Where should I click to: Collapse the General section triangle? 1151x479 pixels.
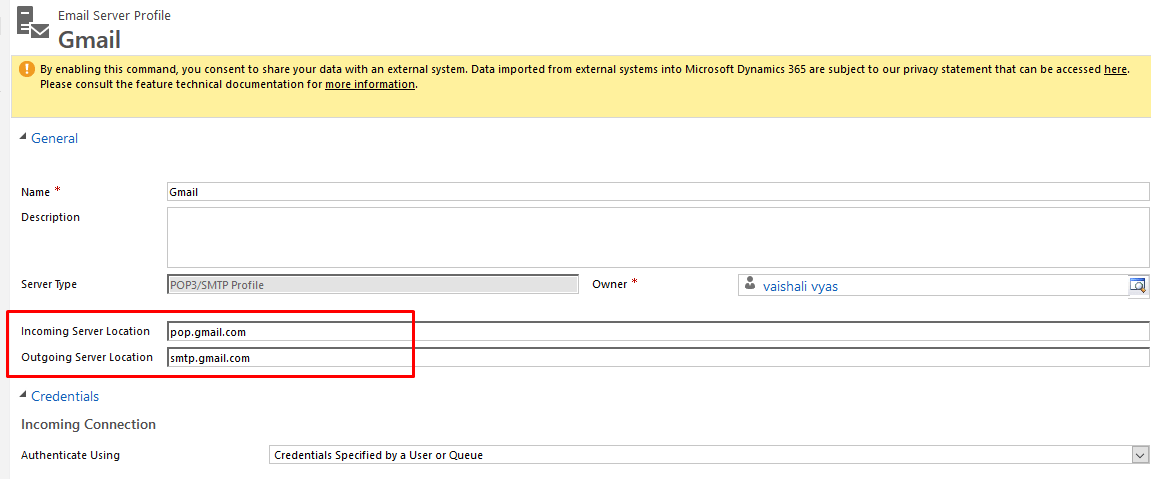tap(24, 138)
